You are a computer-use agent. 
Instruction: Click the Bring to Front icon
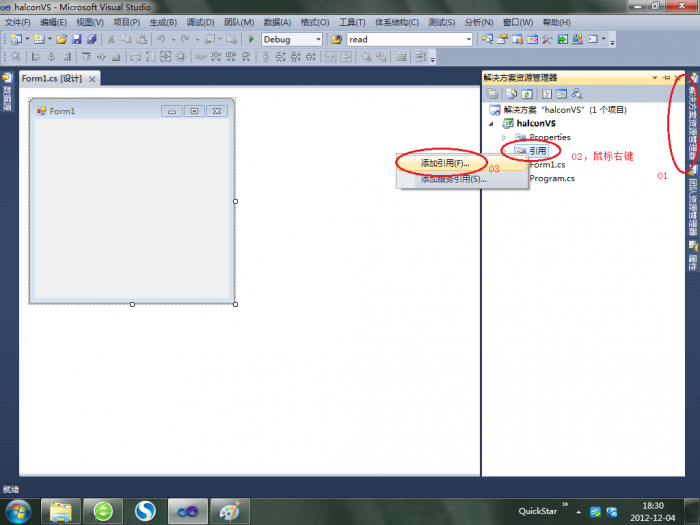pyautogui.click(x=366, y=57)
